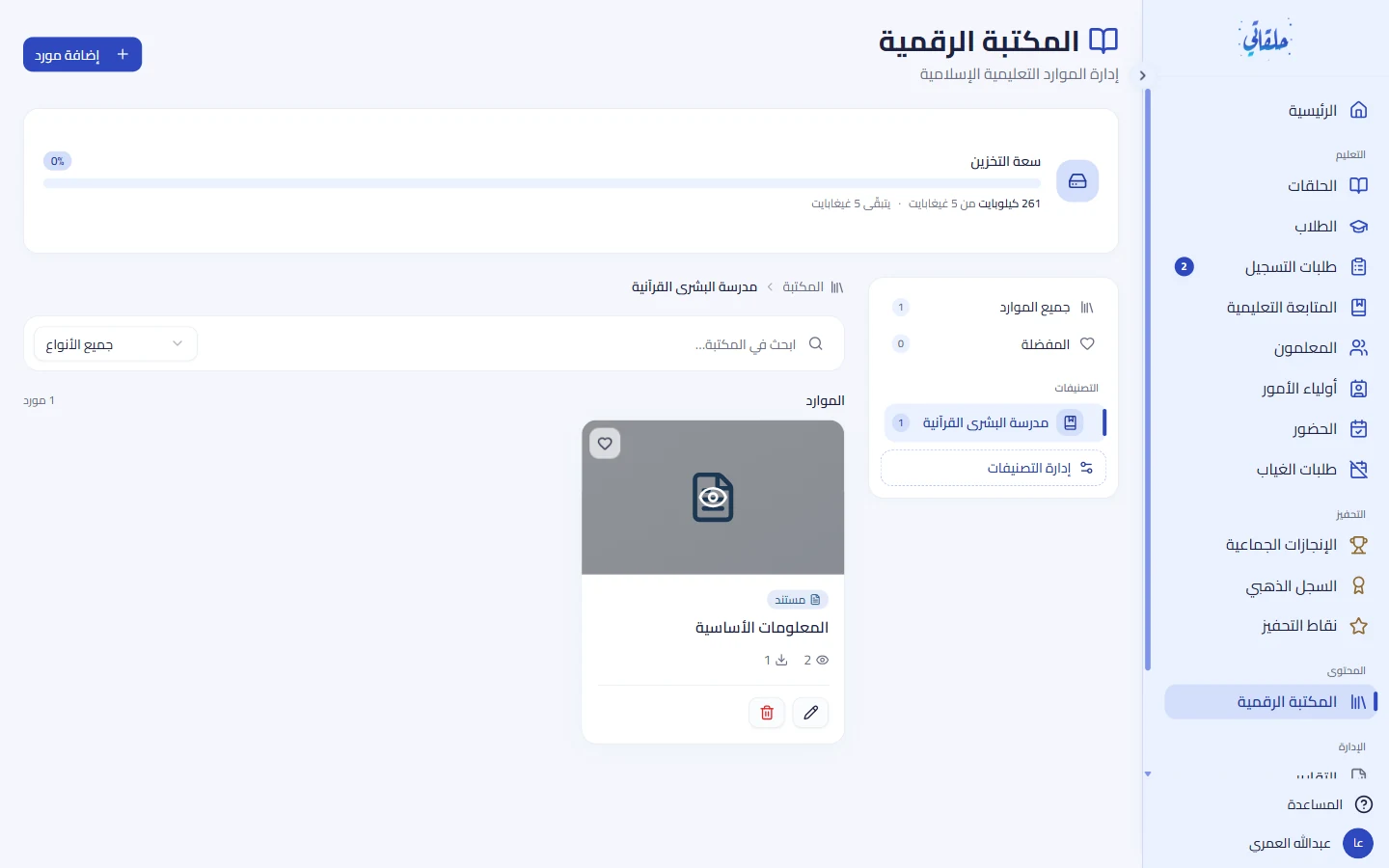This screenshot has height=868, width=1389.
Task: Click the badge 2 on طلبات التسجيل
Action: click(x=1185, y=267)
